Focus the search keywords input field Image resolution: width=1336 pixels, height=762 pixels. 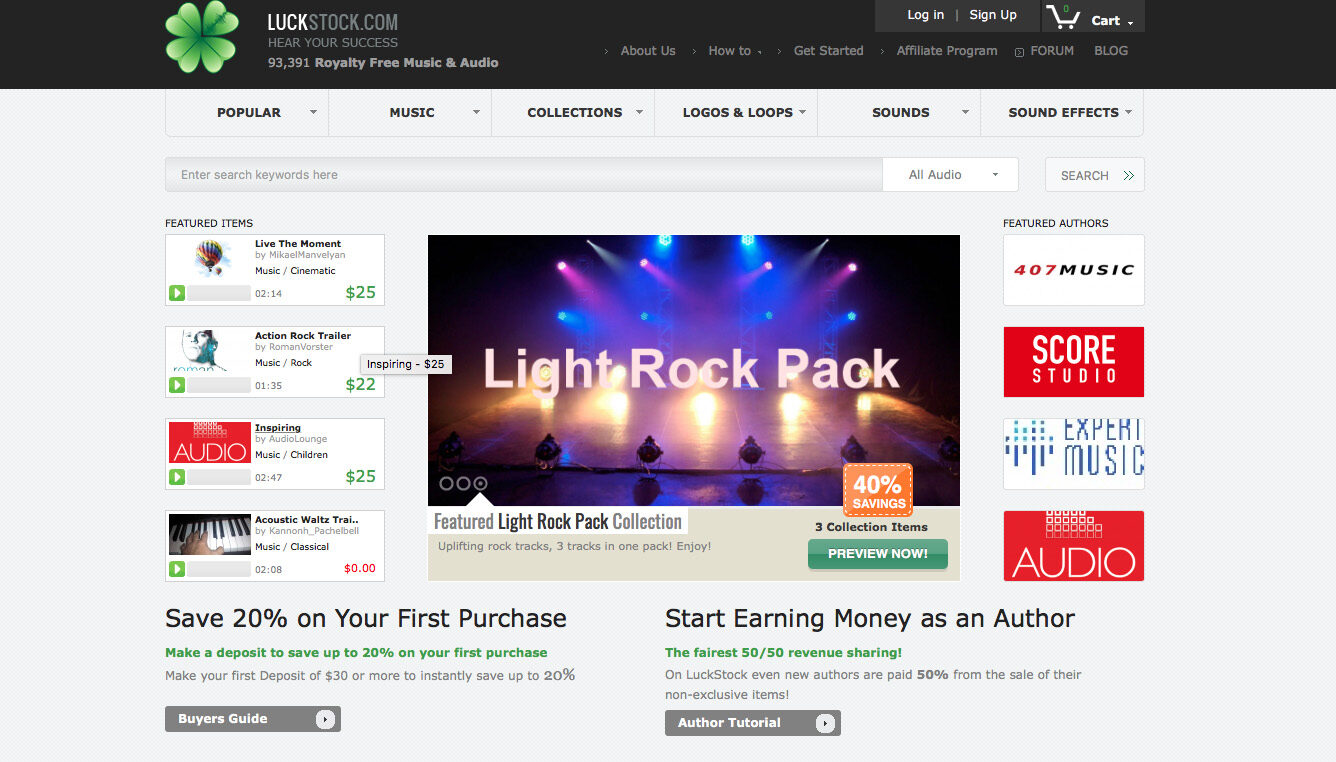(524, 175)
